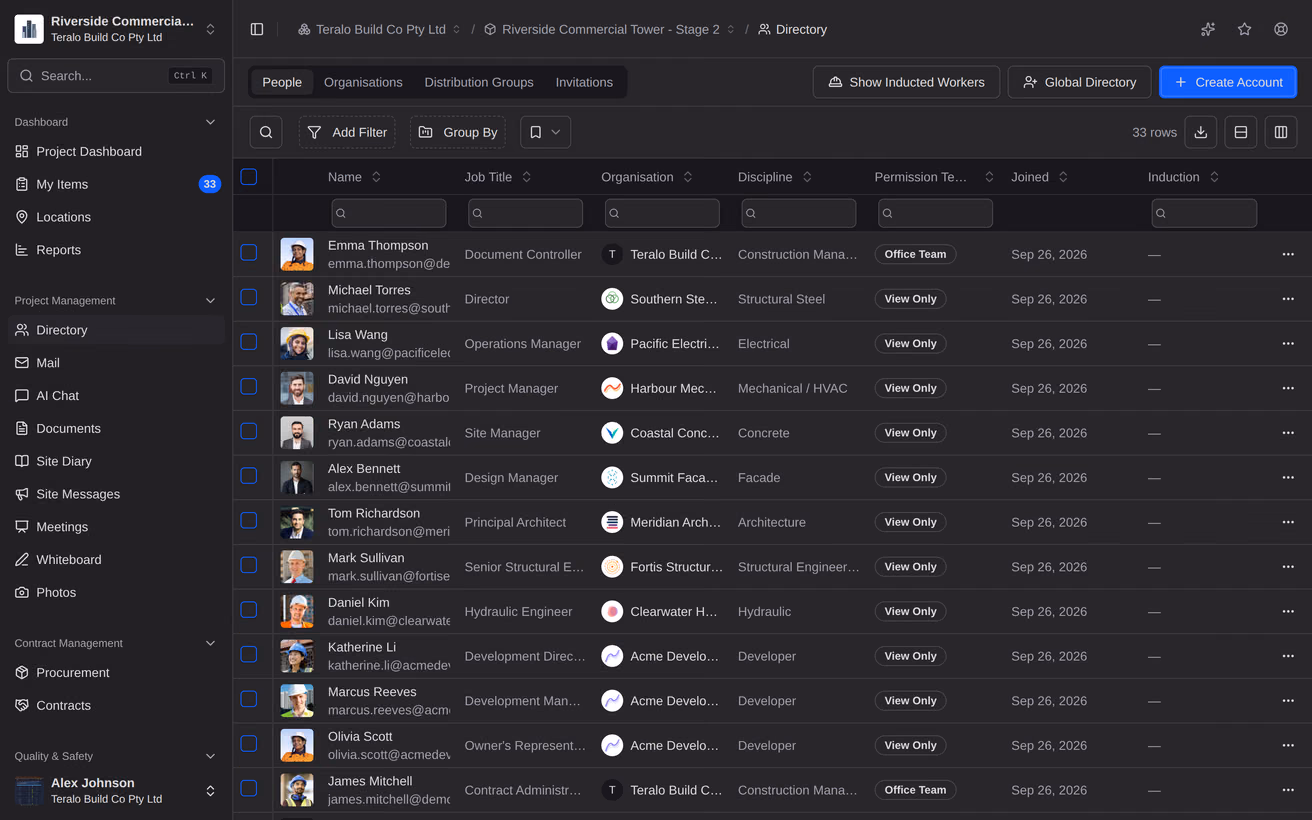This screenshot has height=820, width=1312.
Task: Open the project switcher dropdown in sidebar
Action: pyautogui.click(x=116, y=29)
